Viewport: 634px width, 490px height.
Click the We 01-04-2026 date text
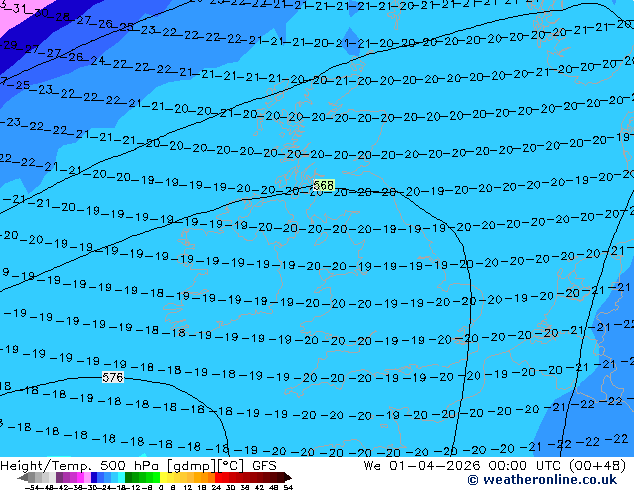click(422, 466)
